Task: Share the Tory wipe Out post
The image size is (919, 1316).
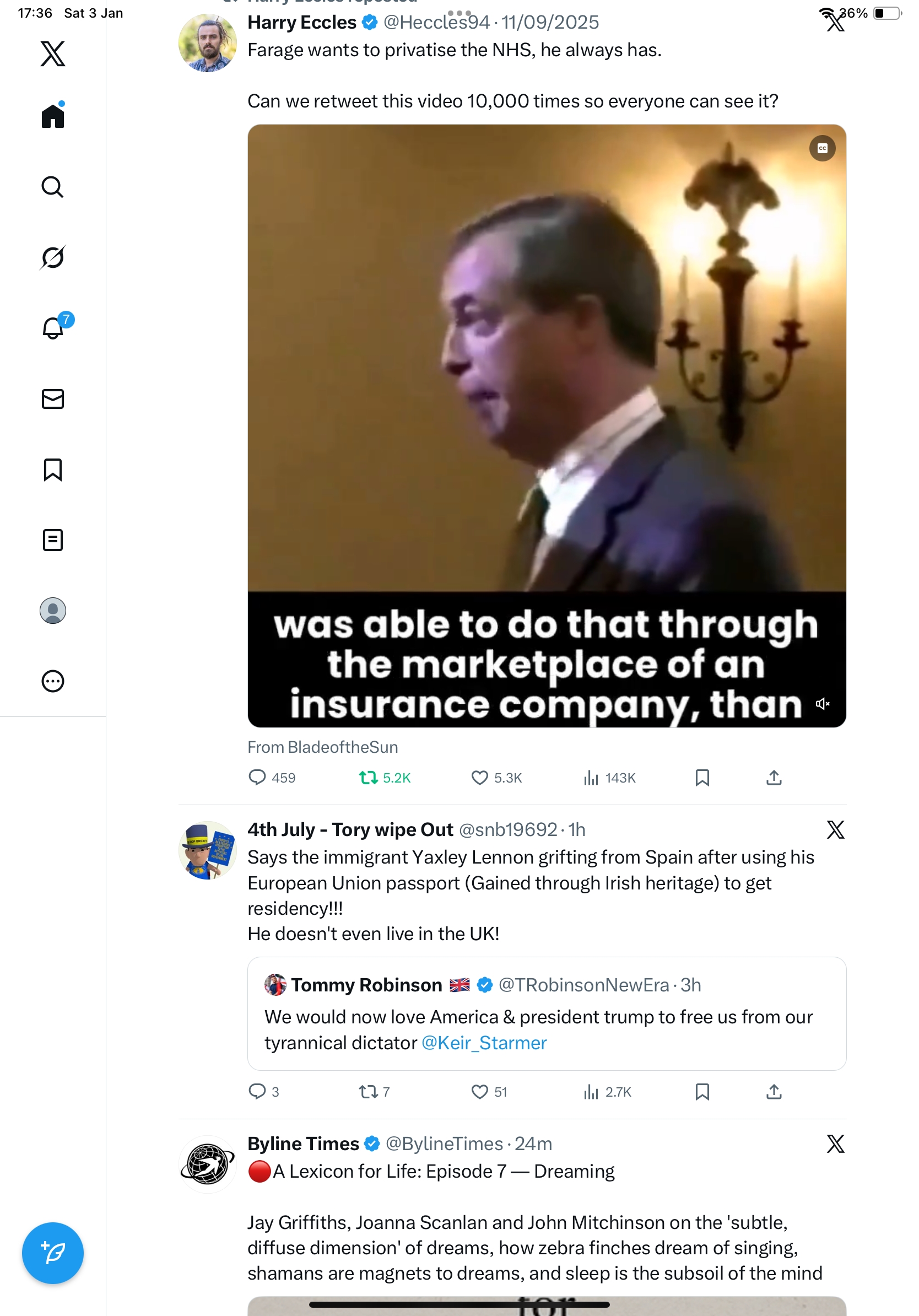Action: (x=774, y=1092)
